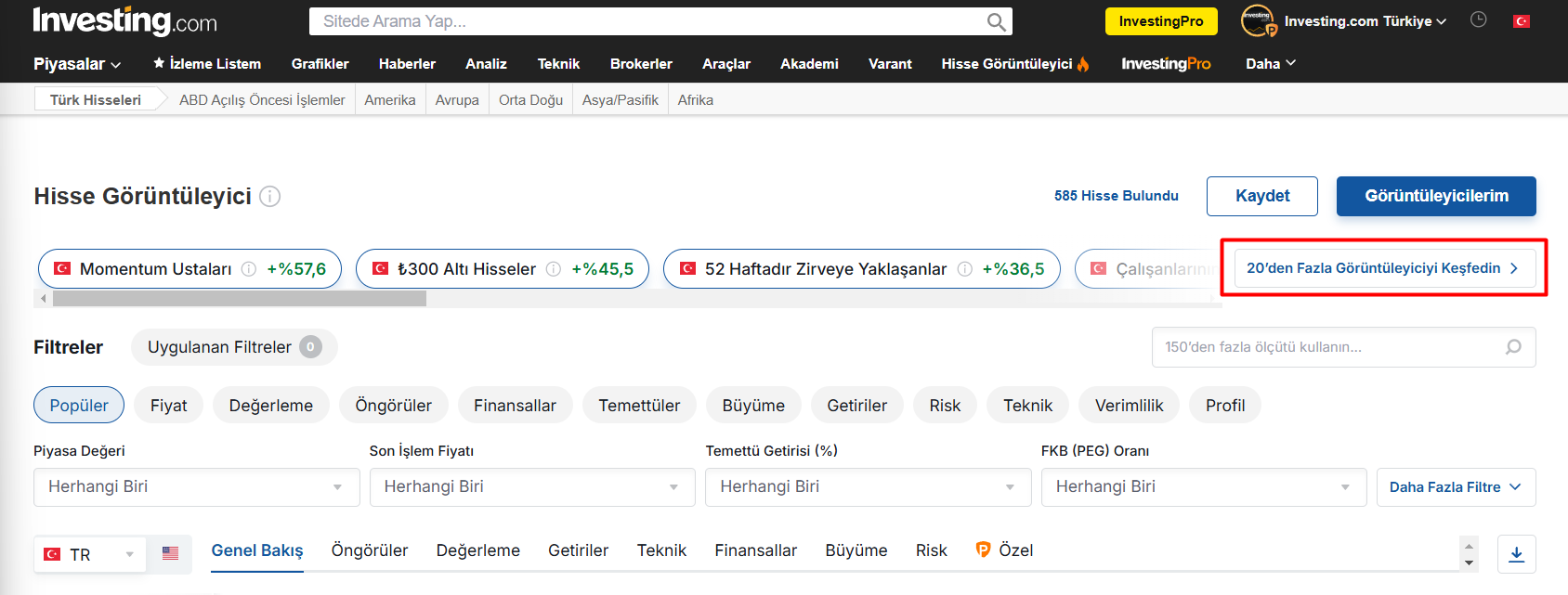
Task: Open Teknik menu in navigation bar
Action: coord(558,63)
